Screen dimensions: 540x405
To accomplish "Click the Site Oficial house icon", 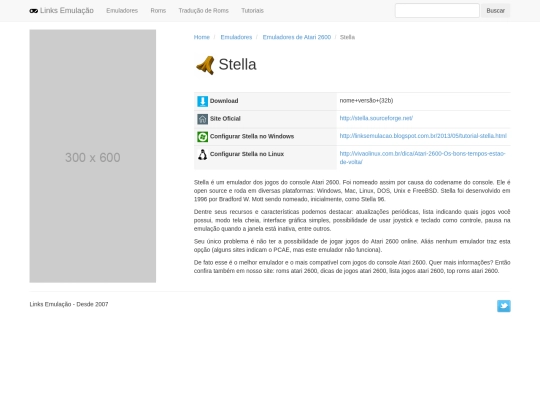I will [x=202, y=119].
